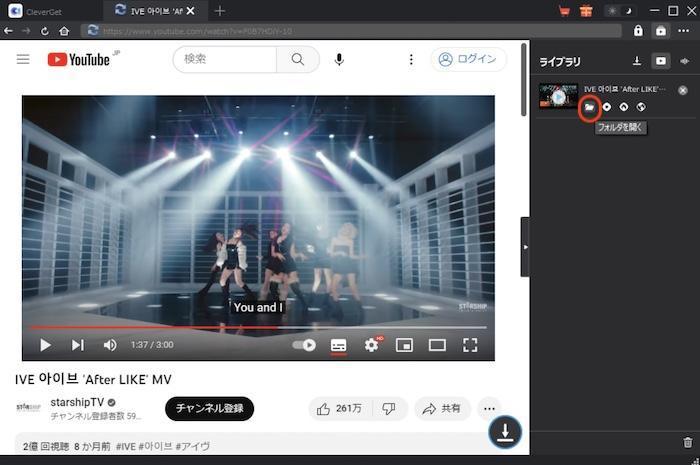Toggle subtitles in the video player
The image size is (700, 465).
338,345
